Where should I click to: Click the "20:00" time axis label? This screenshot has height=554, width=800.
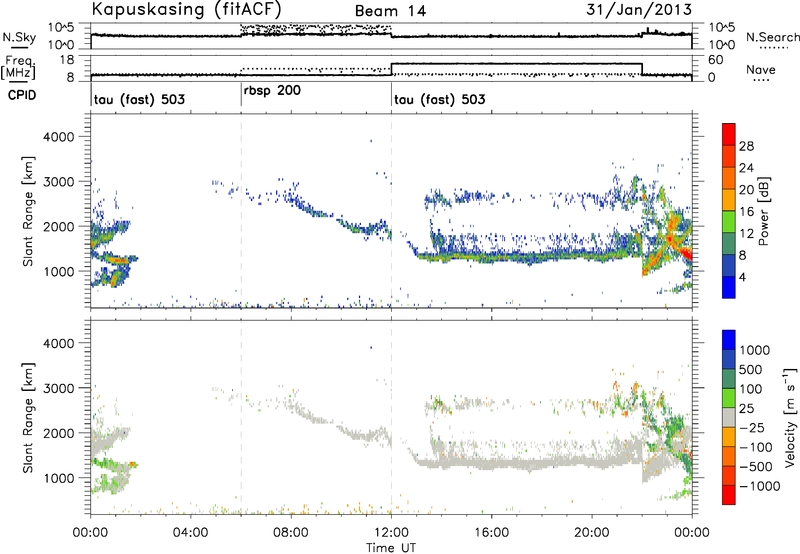(591, 532)
